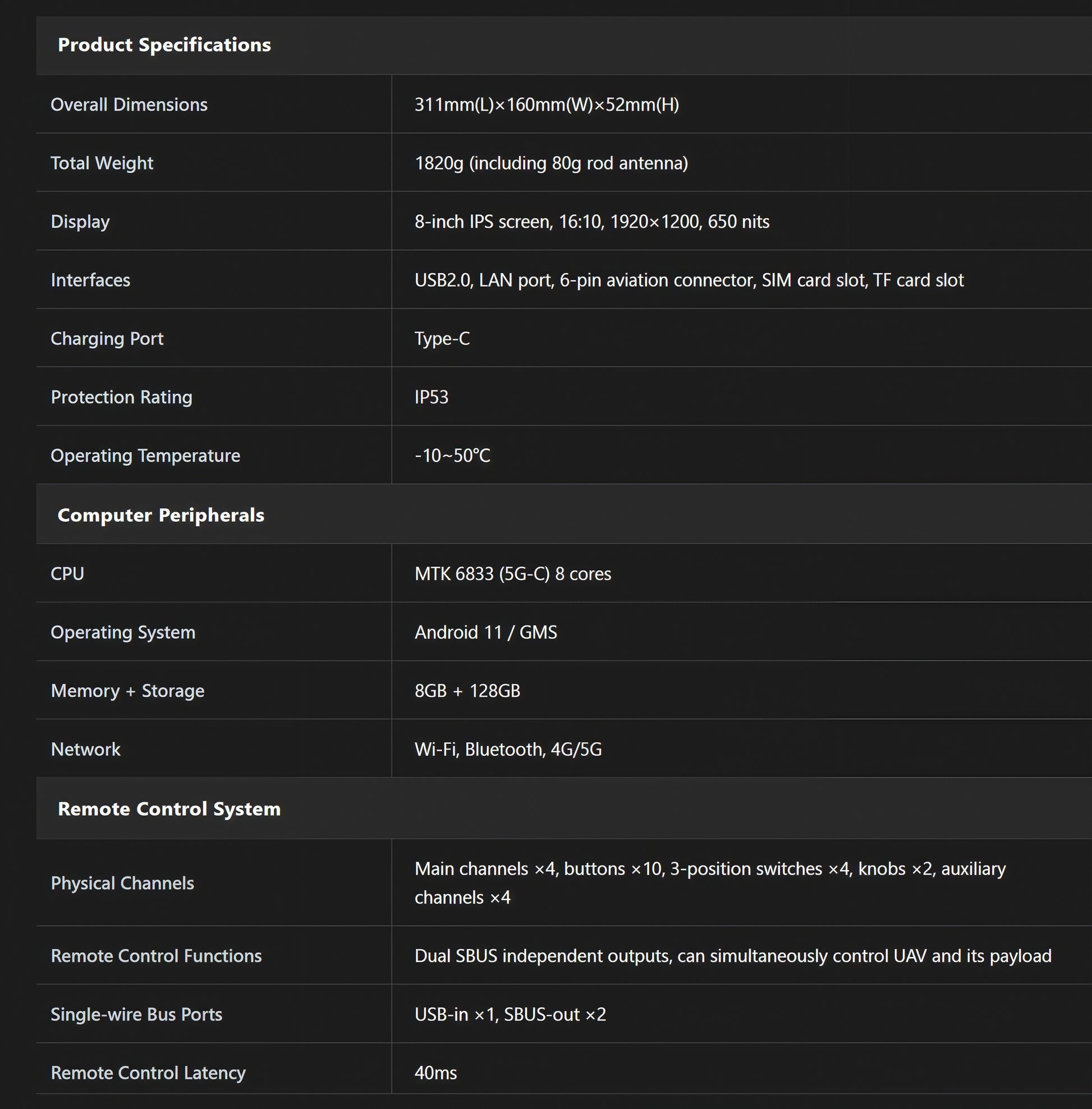This screenshot has height=1109, width=1092.
Task: Select the MTK 6833 CPU value
Action: pos(513,573)
